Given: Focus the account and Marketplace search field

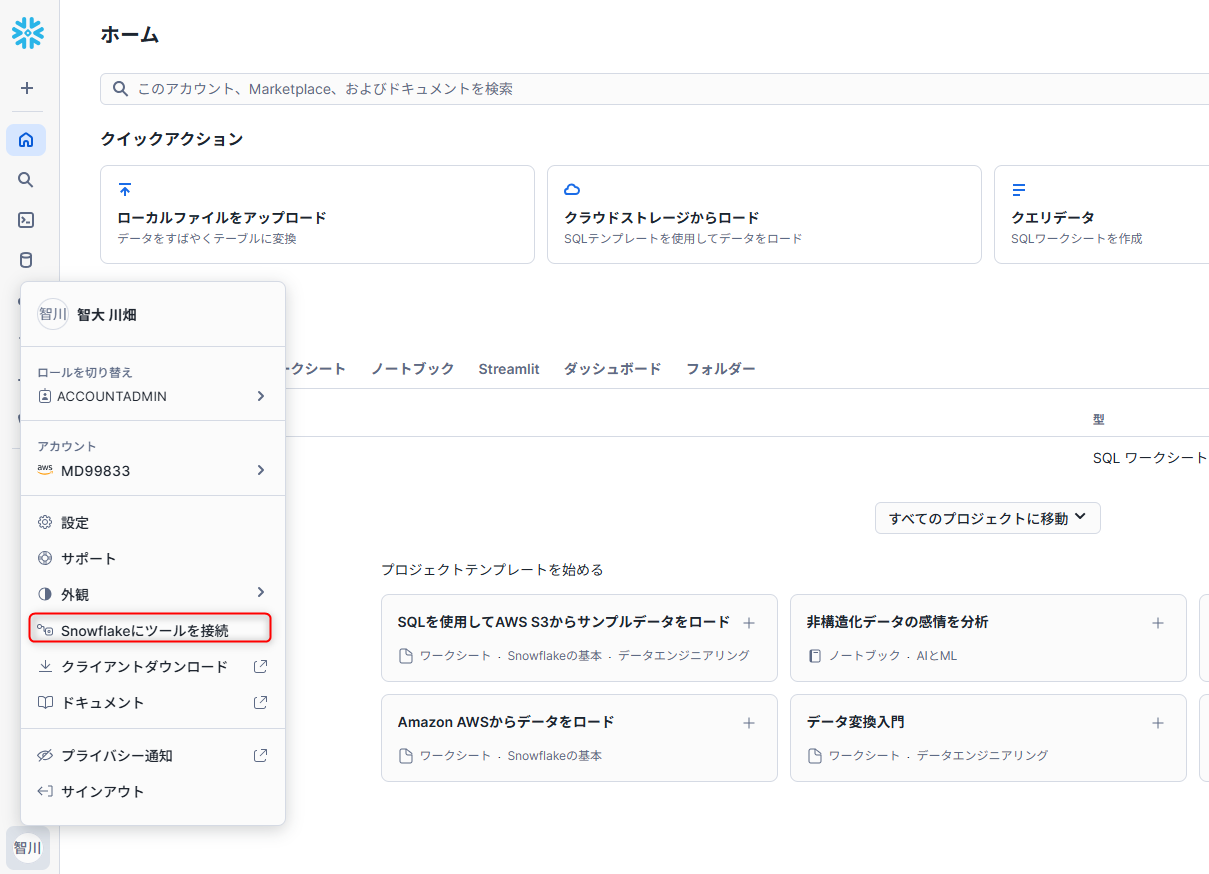Looking at the screenshot, I should [655, 89].
